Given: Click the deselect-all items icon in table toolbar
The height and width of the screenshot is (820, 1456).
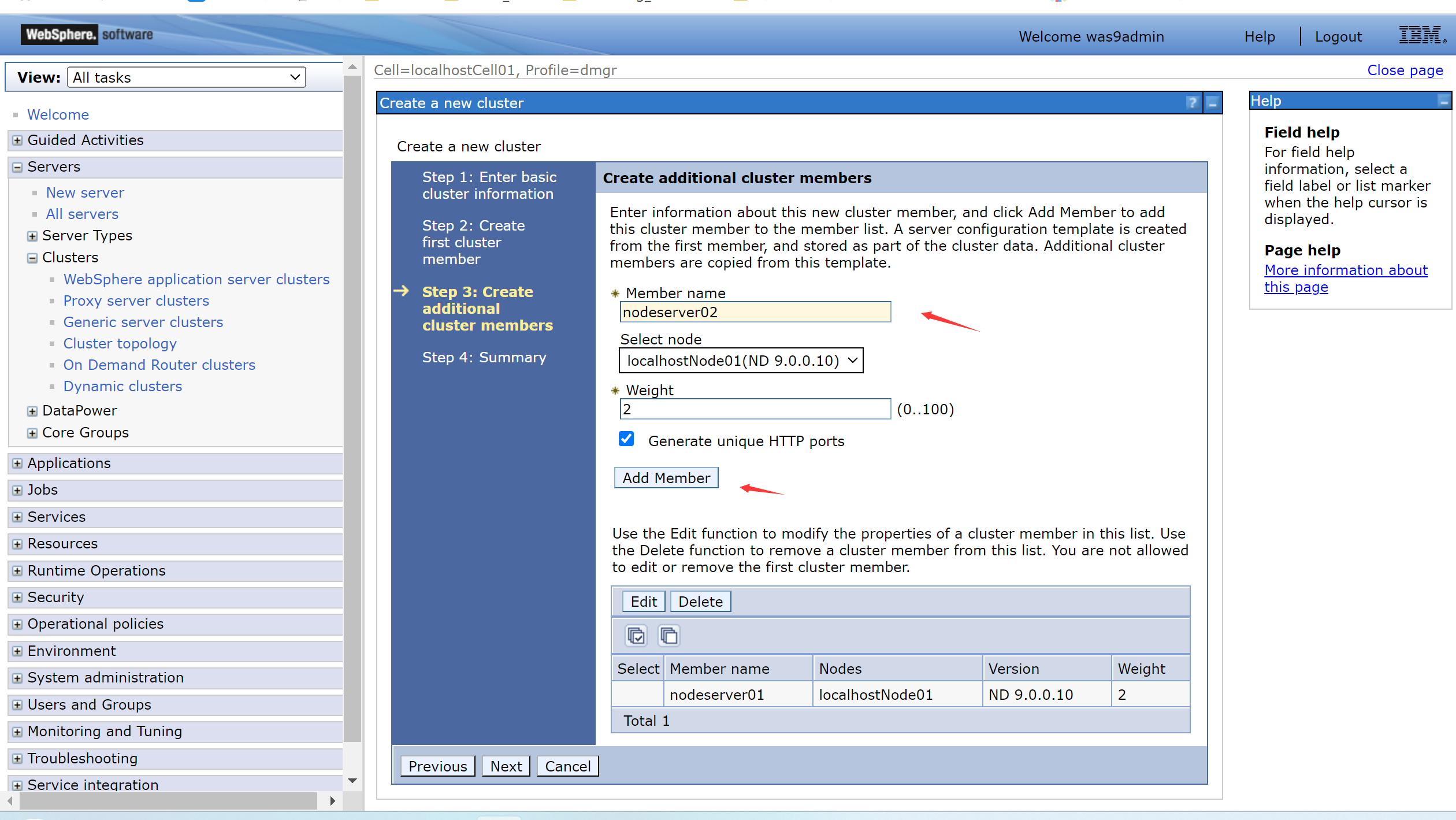Looking at the screenshot, I should coord(669,636).
